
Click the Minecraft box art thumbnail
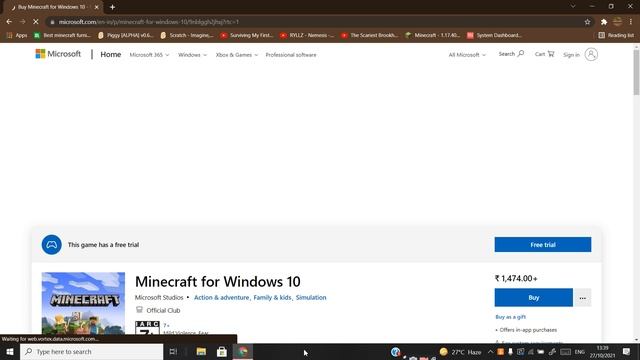pos(83,303)
